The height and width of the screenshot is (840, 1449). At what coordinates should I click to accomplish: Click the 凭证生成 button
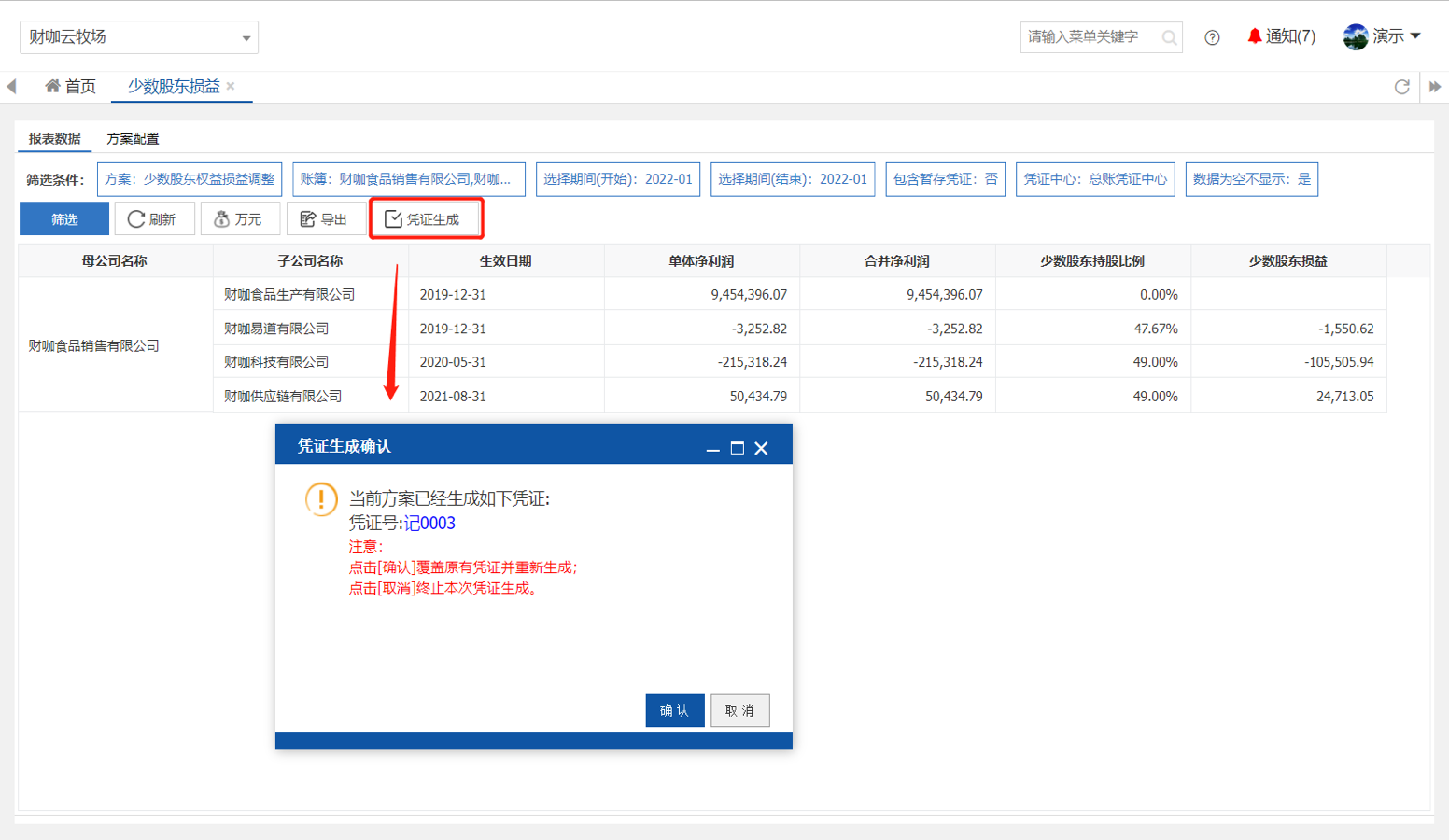[424, 219]
